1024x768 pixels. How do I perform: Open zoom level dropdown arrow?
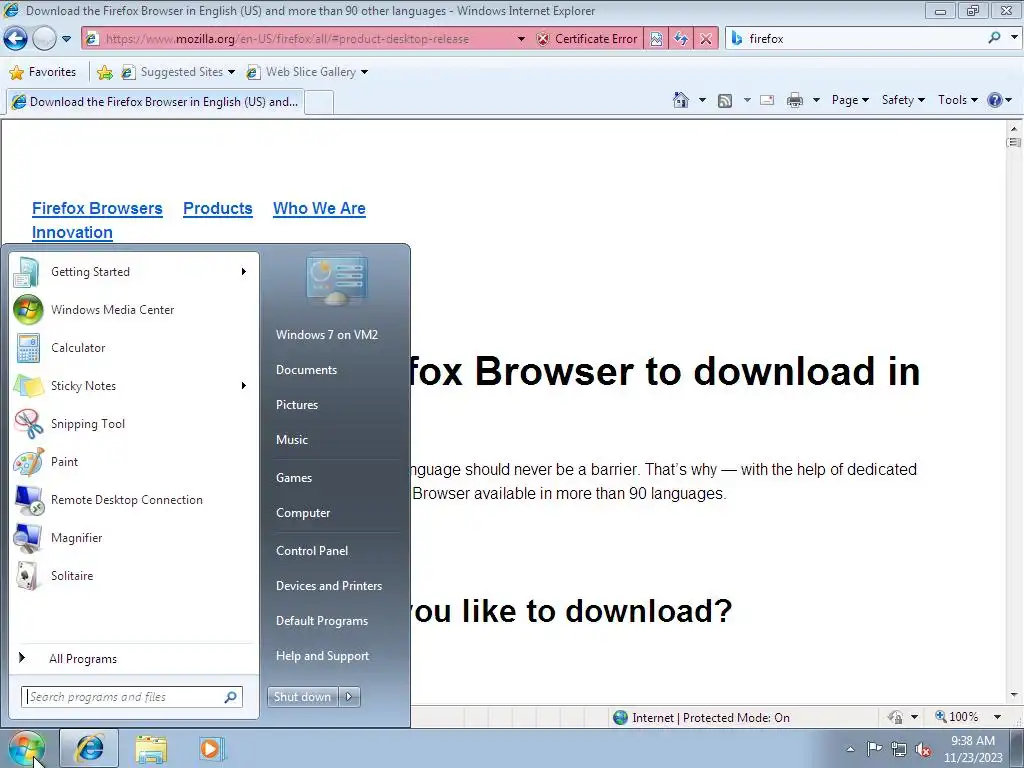997,717
